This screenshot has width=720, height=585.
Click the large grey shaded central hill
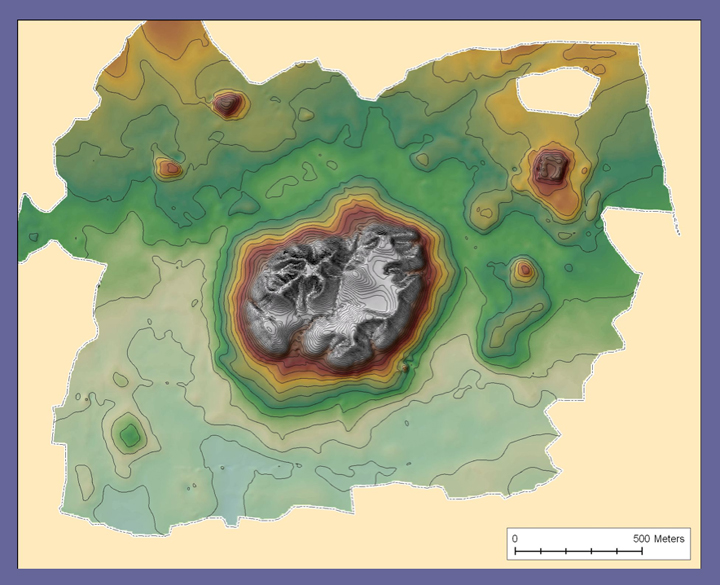click(335, 294)
